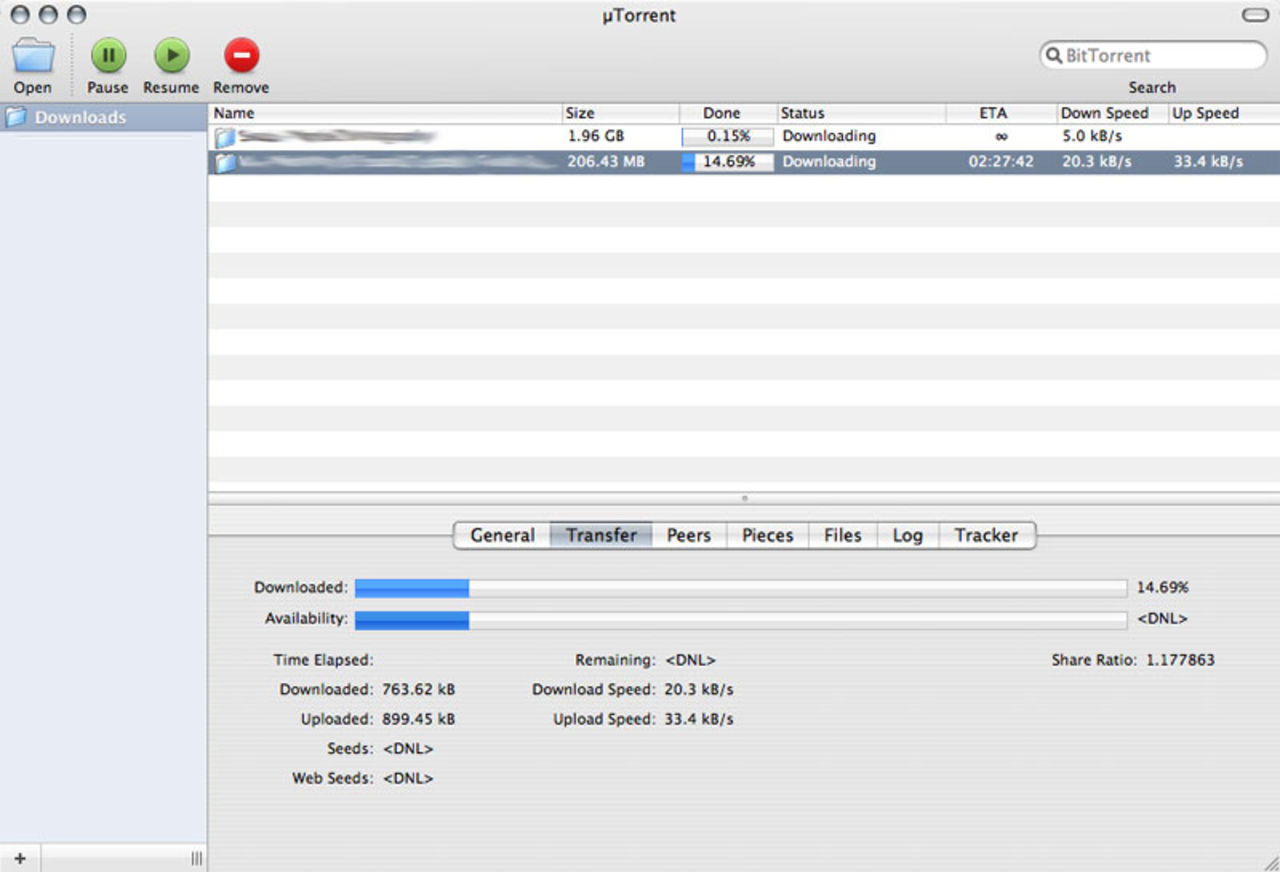Open a new torrent file
This screenshot has height=872, width=1280.
point(32,56)
